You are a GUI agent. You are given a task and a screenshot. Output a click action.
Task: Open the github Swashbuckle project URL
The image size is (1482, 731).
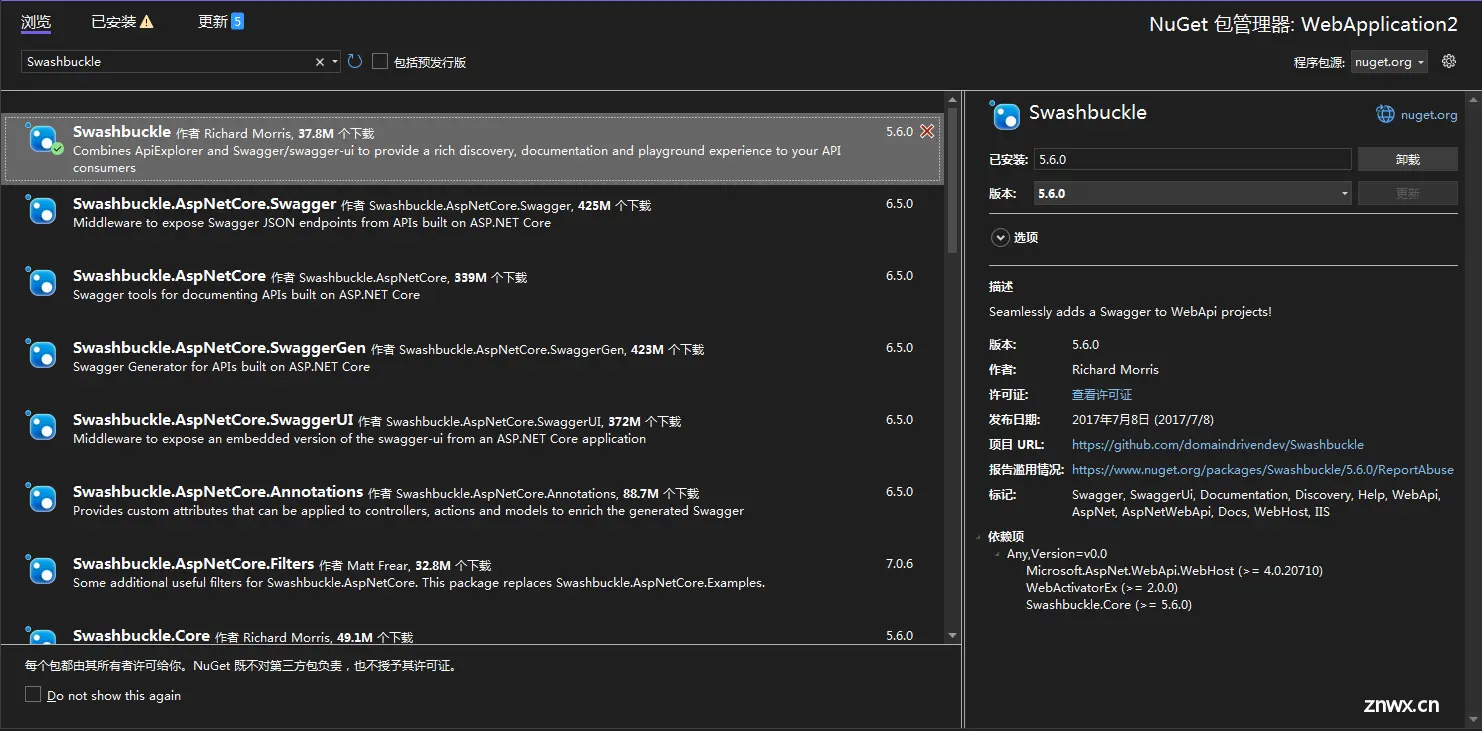click(1218, 444)
